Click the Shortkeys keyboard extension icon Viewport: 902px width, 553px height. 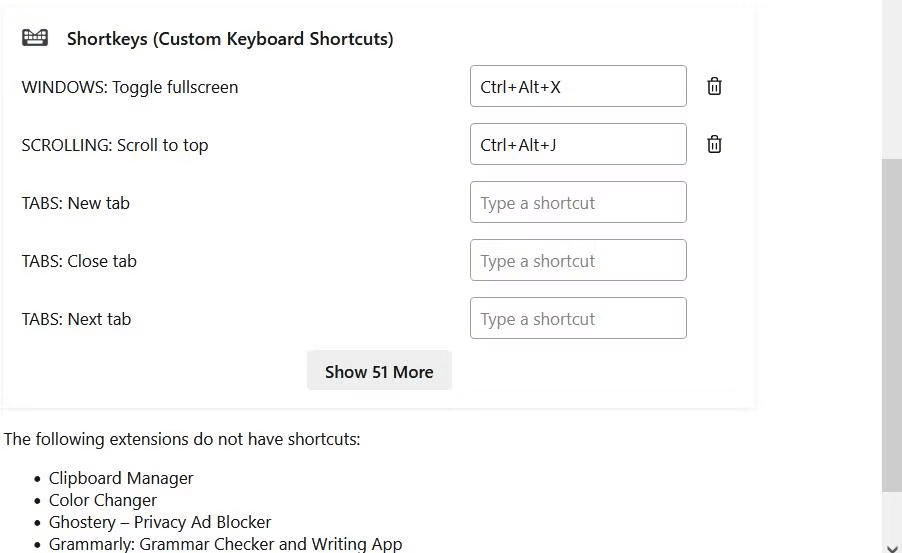click(x=35, y=38)
